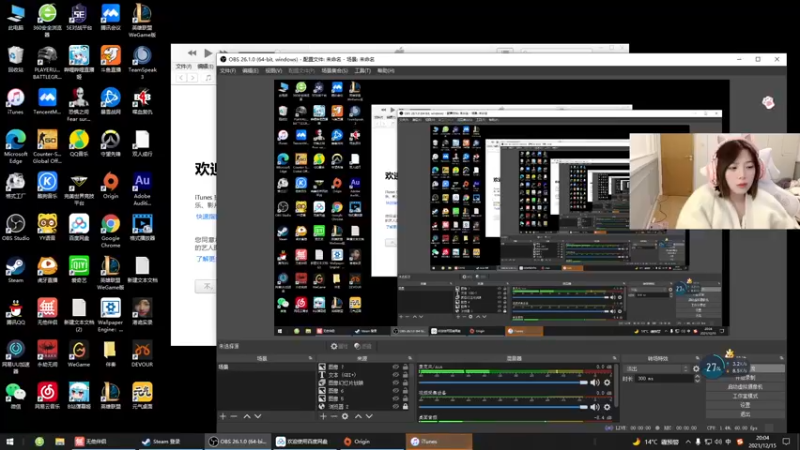The height and width of the screenshot is (450, 800).
Task: Open OBS 帮助(H) menu
Action: point(386,70)
